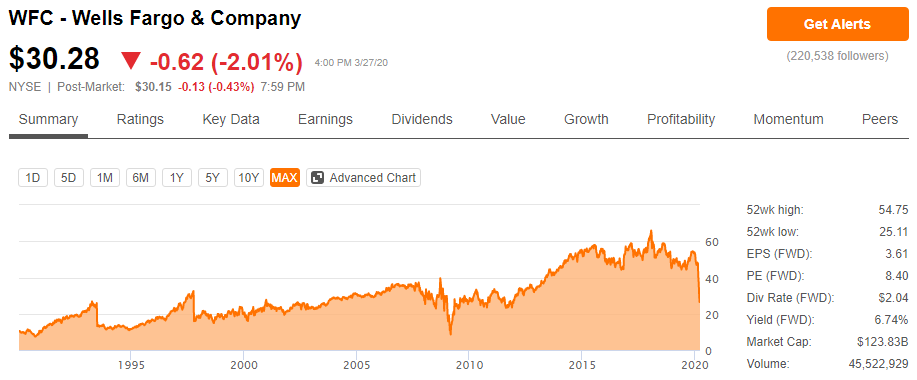917x380 pixels.
Task: Pick the 10Y chart range
Action: [249, 178]
